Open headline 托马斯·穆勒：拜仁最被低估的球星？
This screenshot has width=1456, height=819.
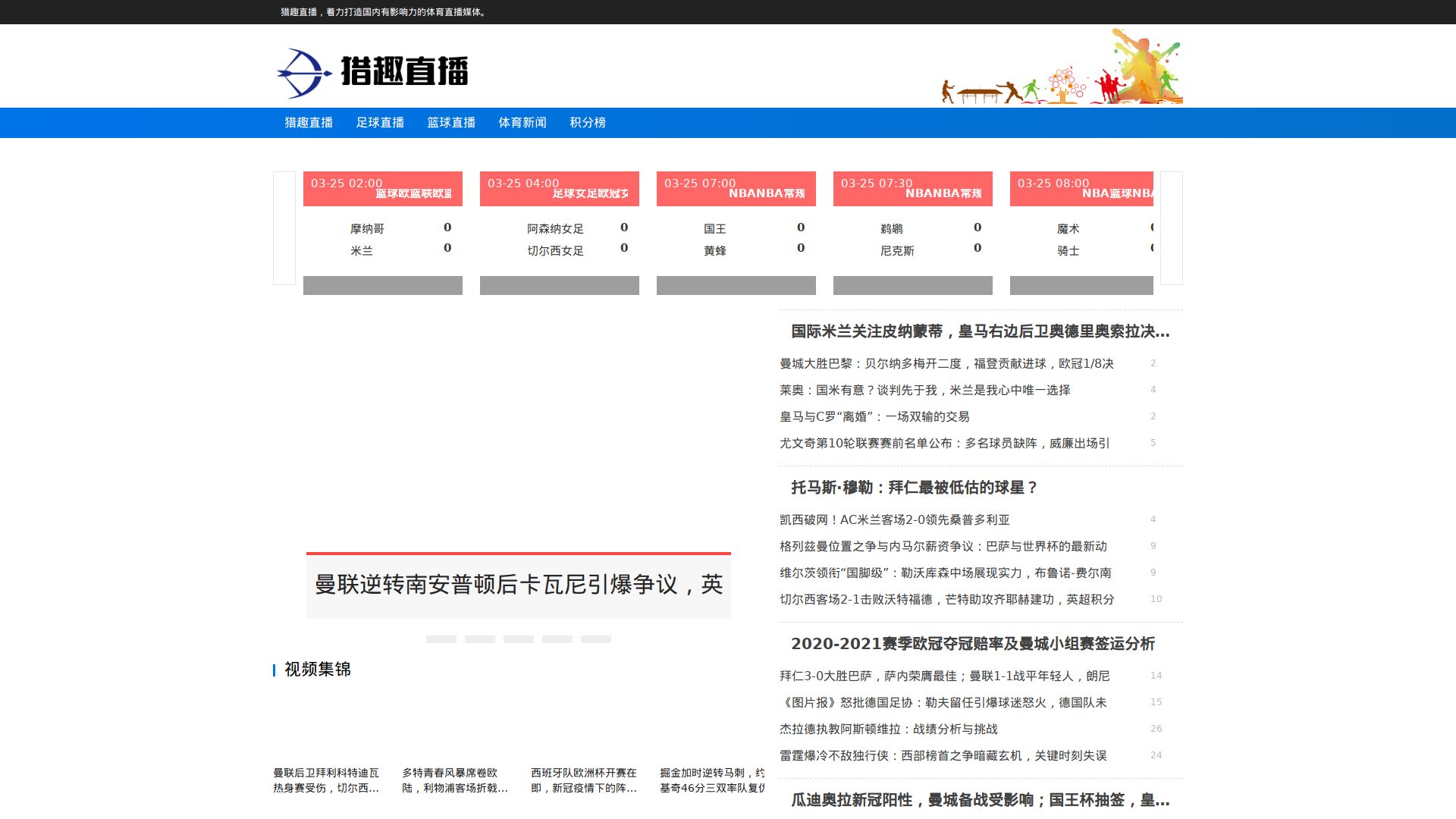pyautogui.click(x=914, y=488)
